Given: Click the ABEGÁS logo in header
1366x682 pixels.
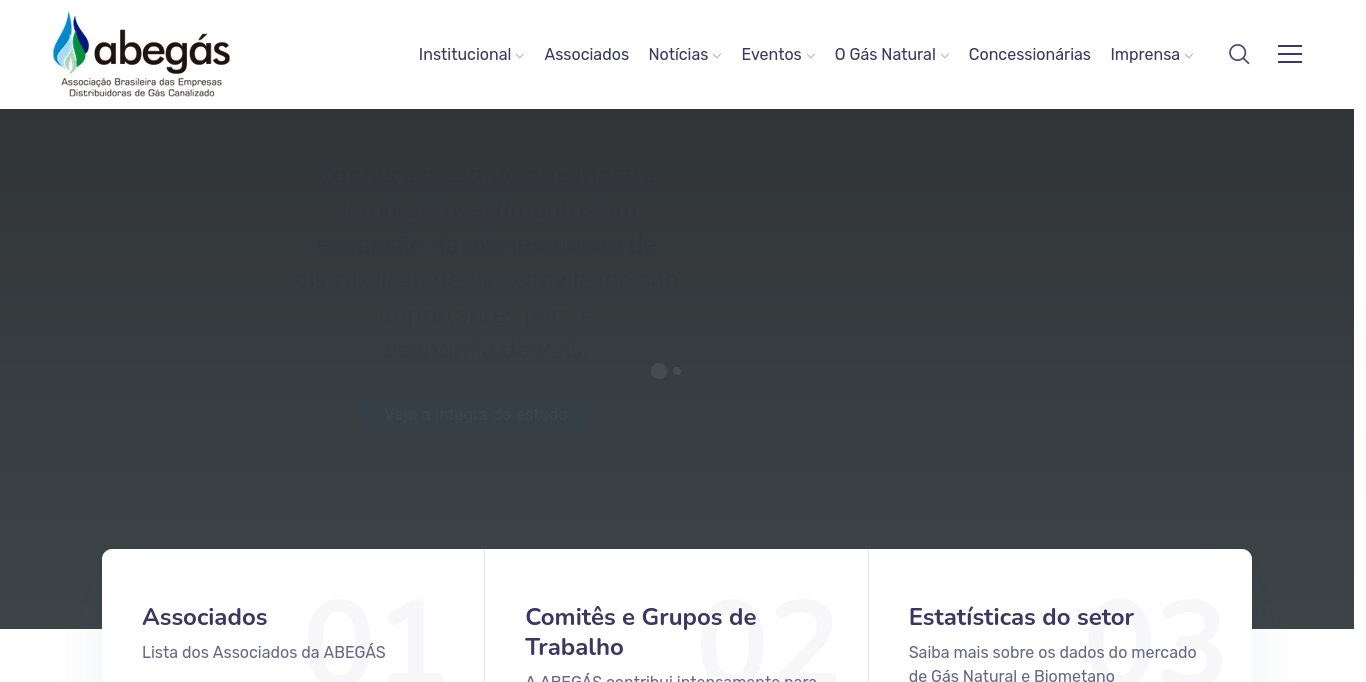Looking at the screenshot, I should pyautogui.click(x=141, y=54).
